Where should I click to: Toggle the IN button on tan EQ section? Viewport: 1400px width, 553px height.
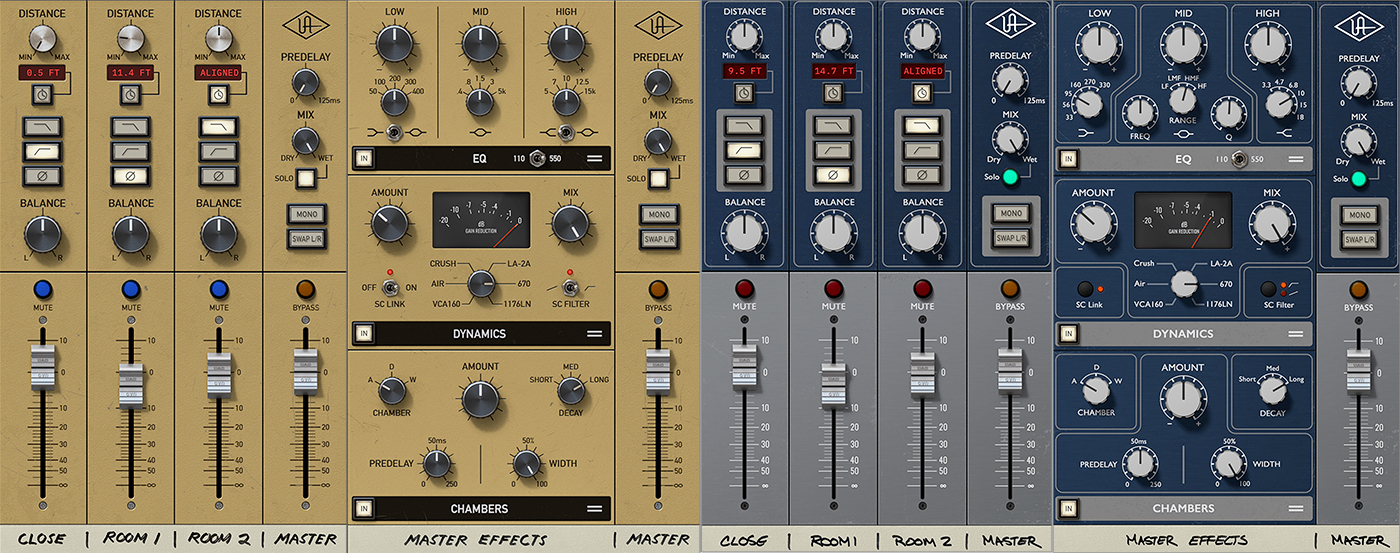[363, 158]
